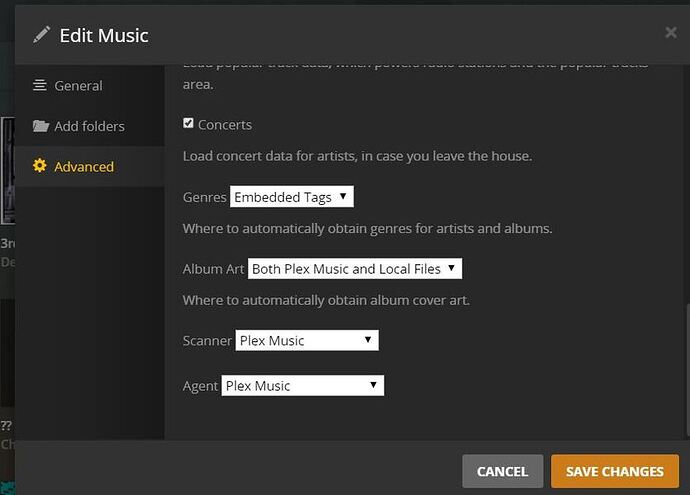Click the Add folders folder icon
This screenshot has height=495, width=690.
click(40, 126)
